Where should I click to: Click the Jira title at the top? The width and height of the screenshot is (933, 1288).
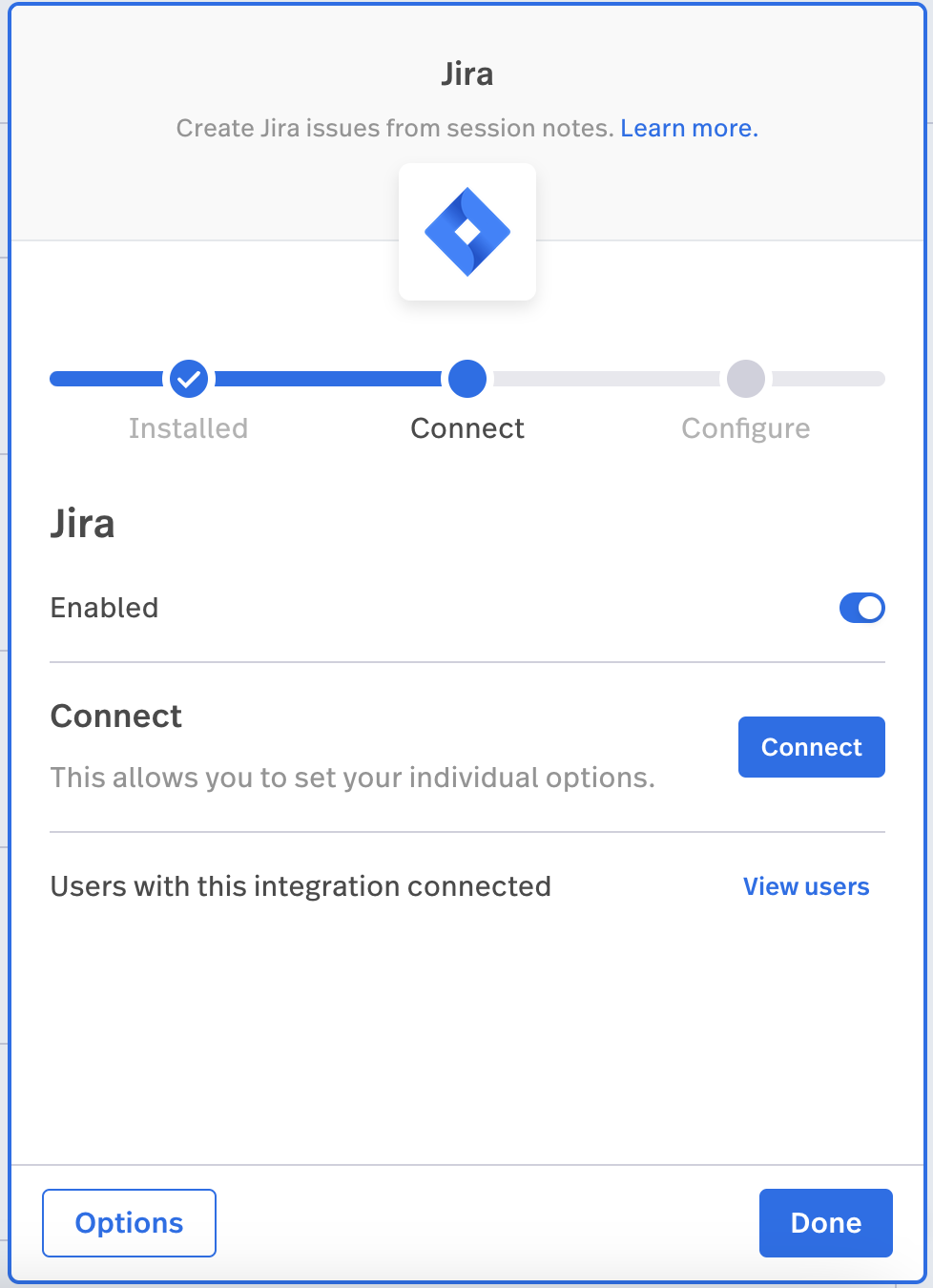[x=467, y=74]
